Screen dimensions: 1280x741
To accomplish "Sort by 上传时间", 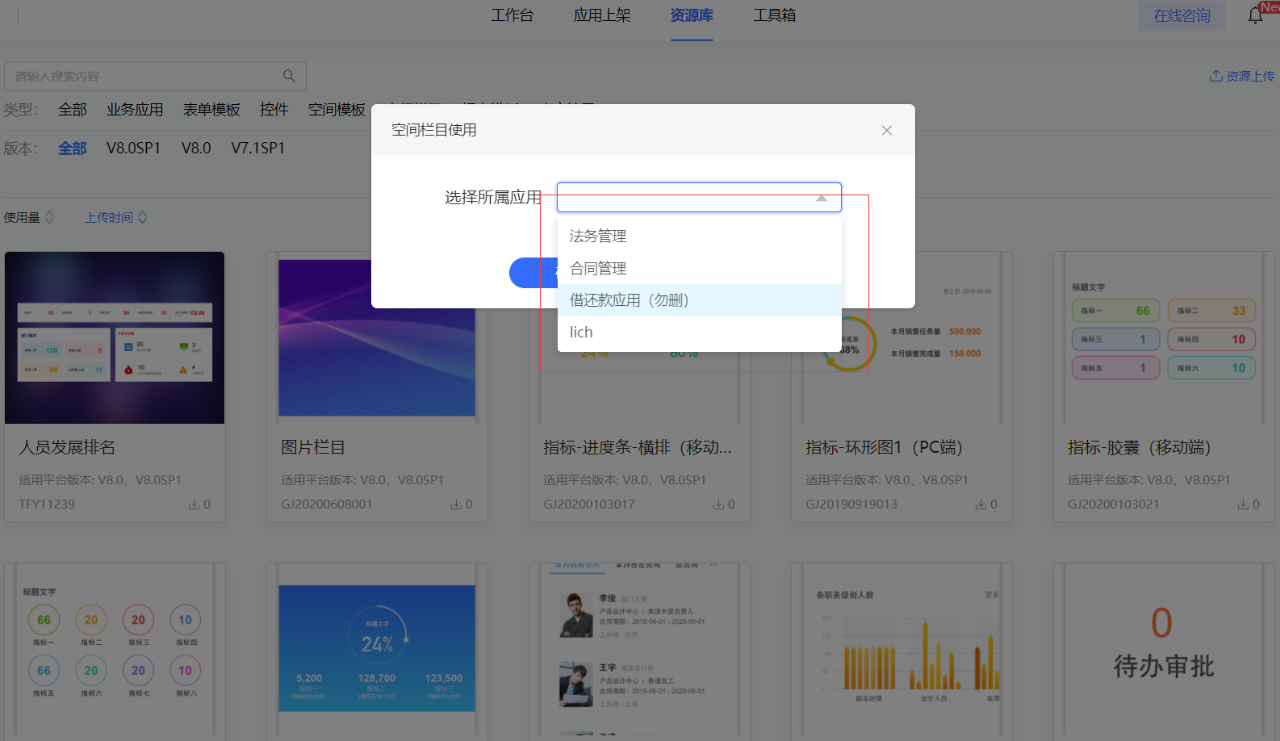I will click(x=116, y=217).
